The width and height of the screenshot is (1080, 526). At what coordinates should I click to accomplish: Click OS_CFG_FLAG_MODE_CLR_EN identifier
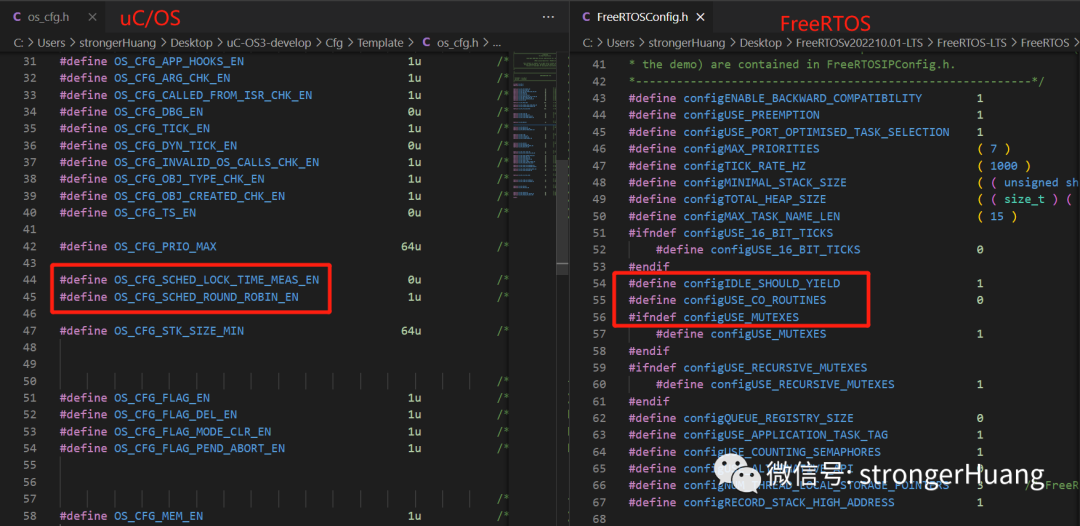coord(193,432)
